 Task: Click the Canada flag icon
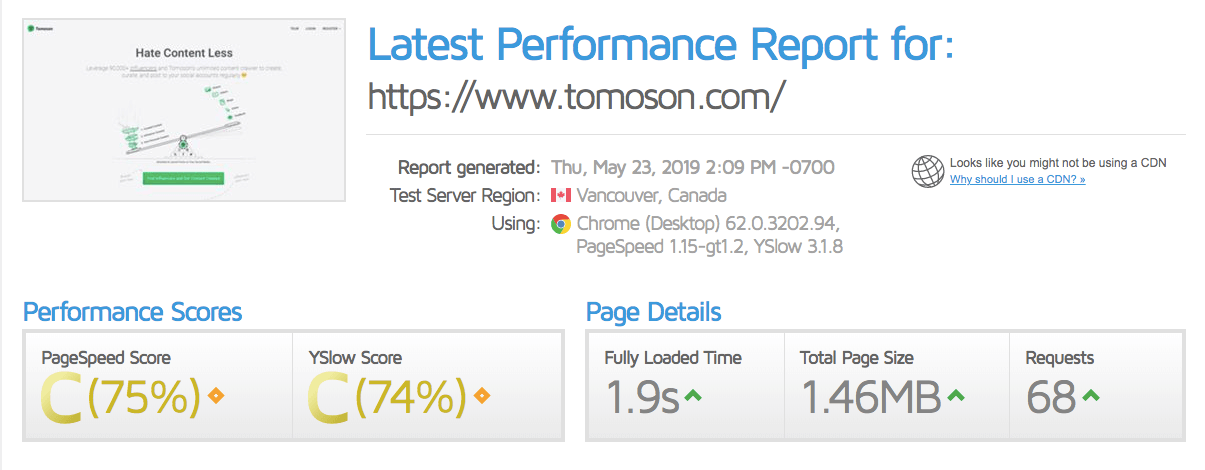[560, 195]
